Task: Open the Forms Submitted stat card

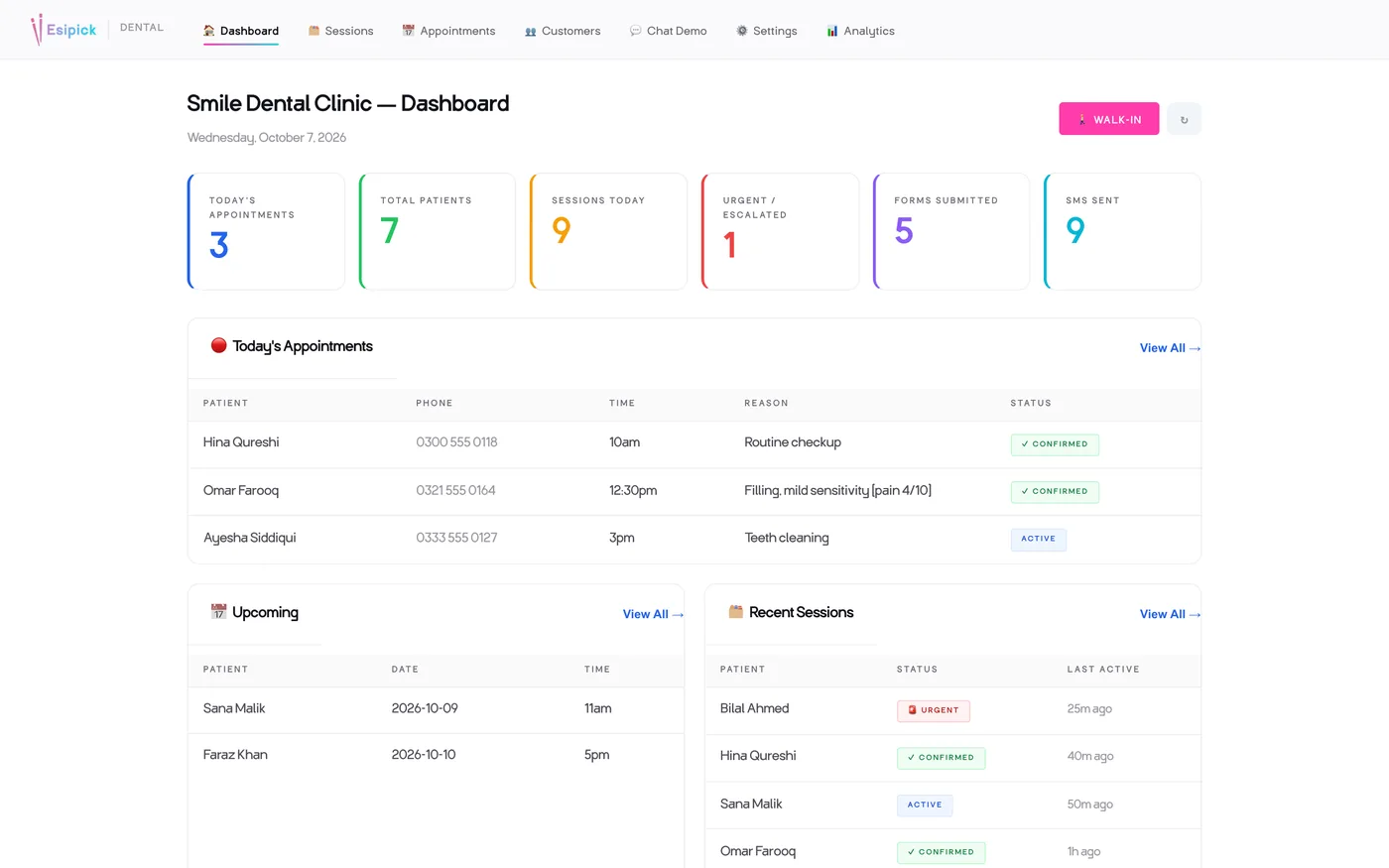Action: [951, 231]
